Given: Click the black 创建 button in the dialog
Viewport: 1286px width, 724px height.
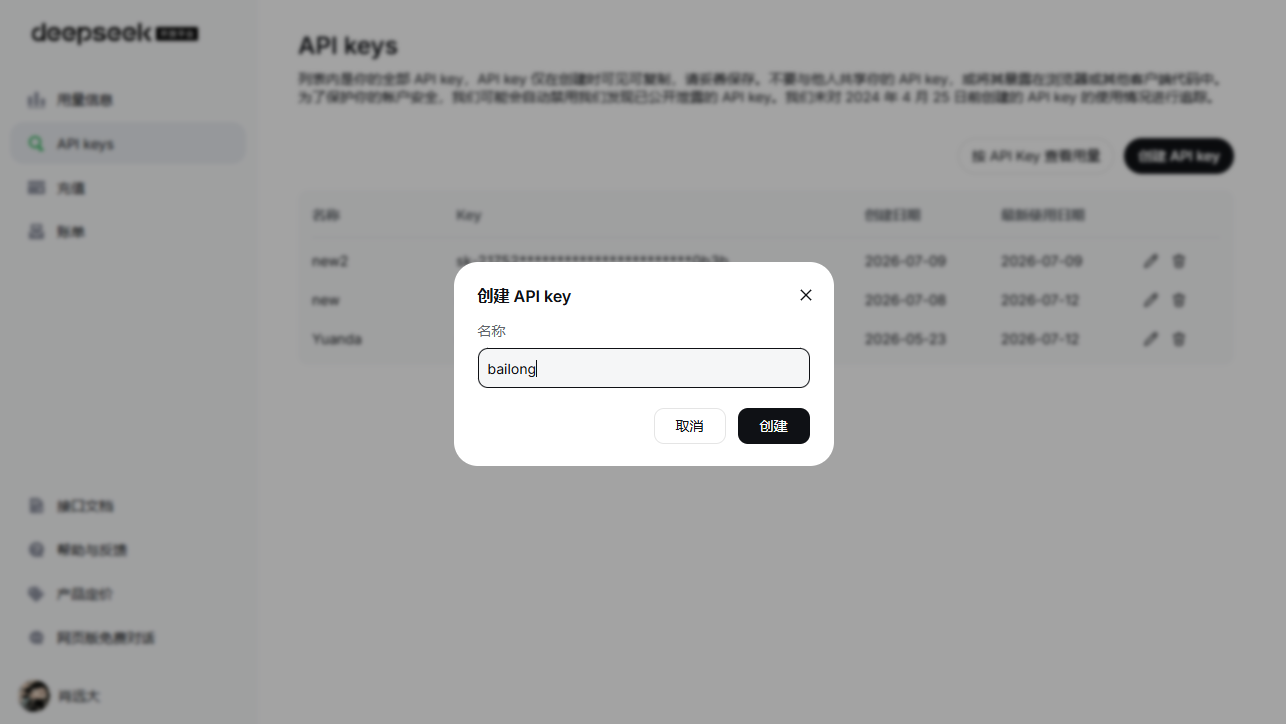Looking at the screenshot, I should 774,426.
